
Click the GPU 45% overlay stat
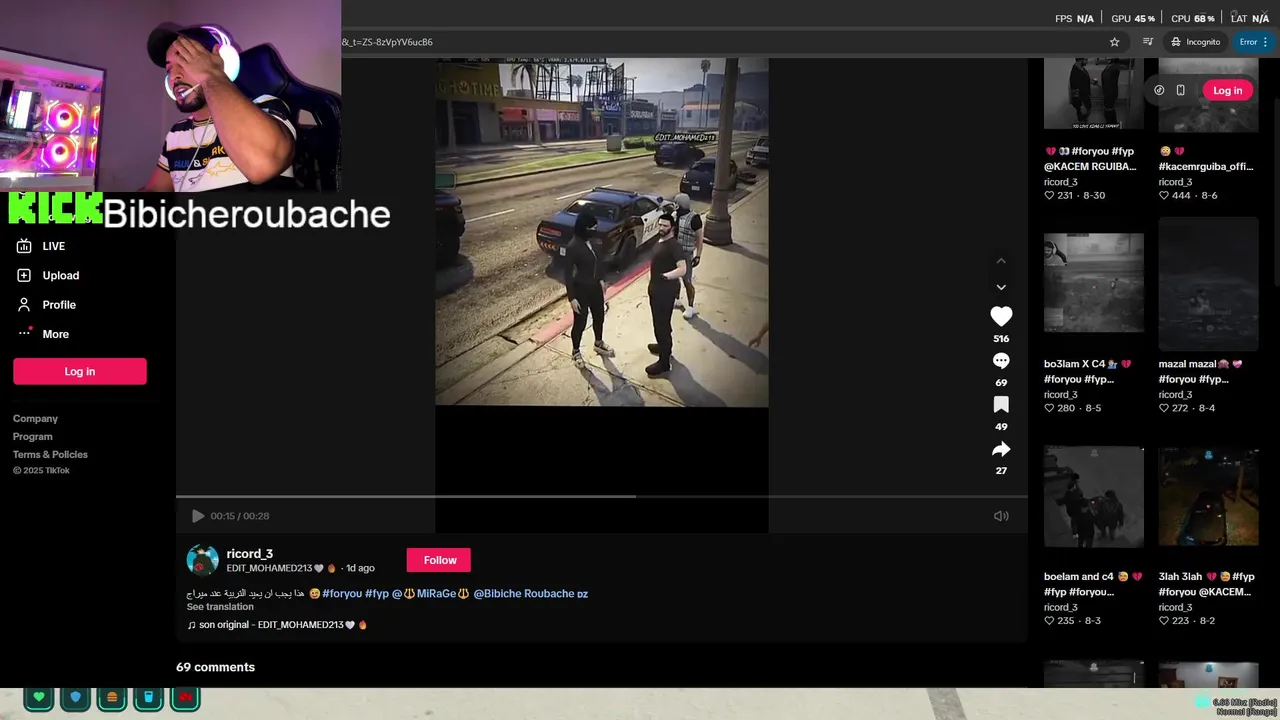click(x=1133, y=18)
